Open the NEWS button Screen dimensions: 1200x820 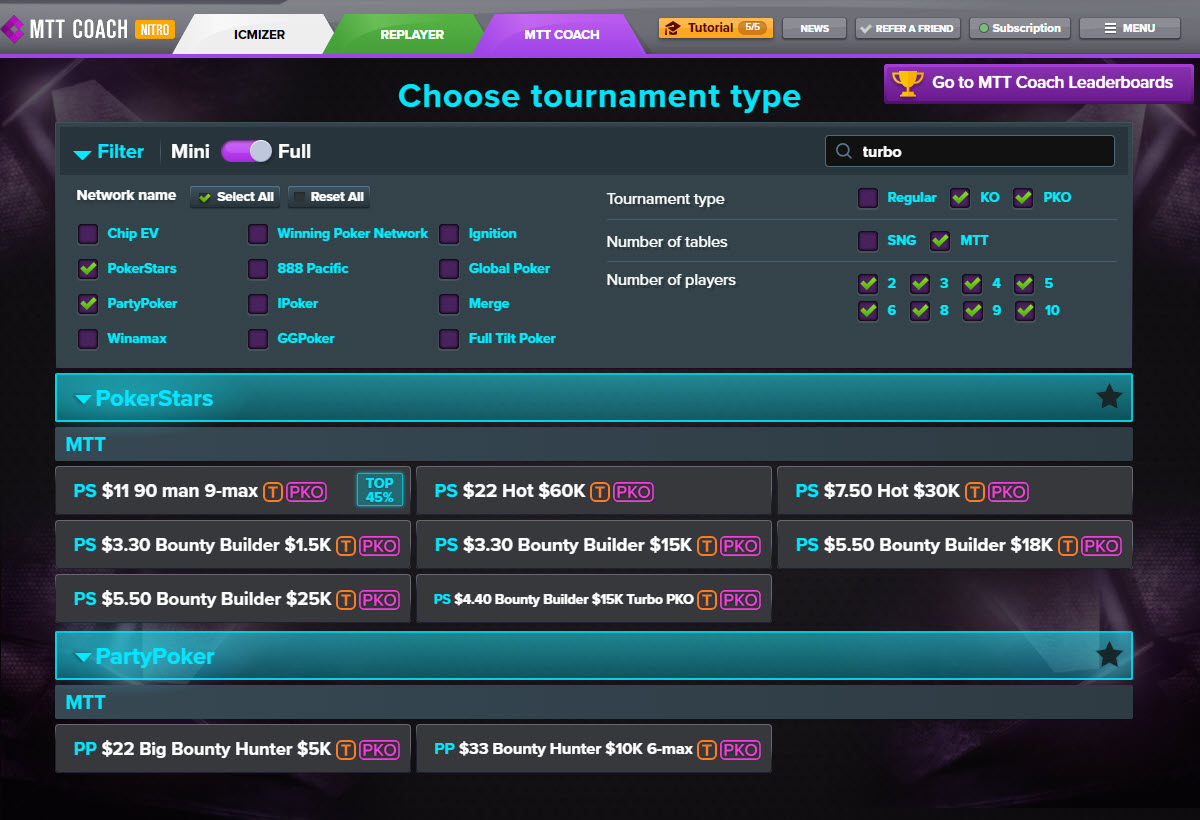[814, 28]
